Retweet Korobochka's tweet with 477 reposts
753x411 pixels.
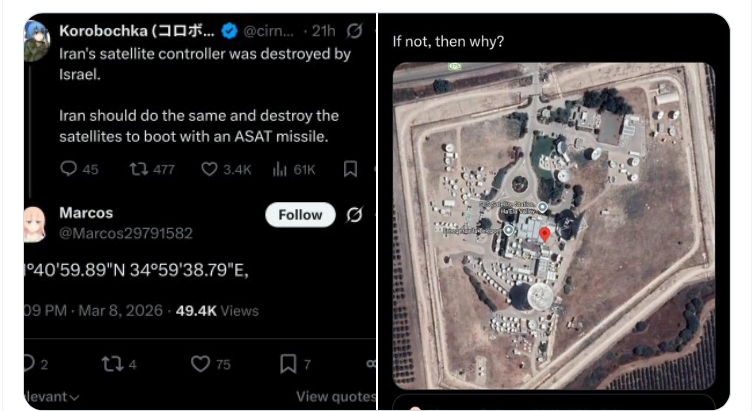tap(140, 169)
